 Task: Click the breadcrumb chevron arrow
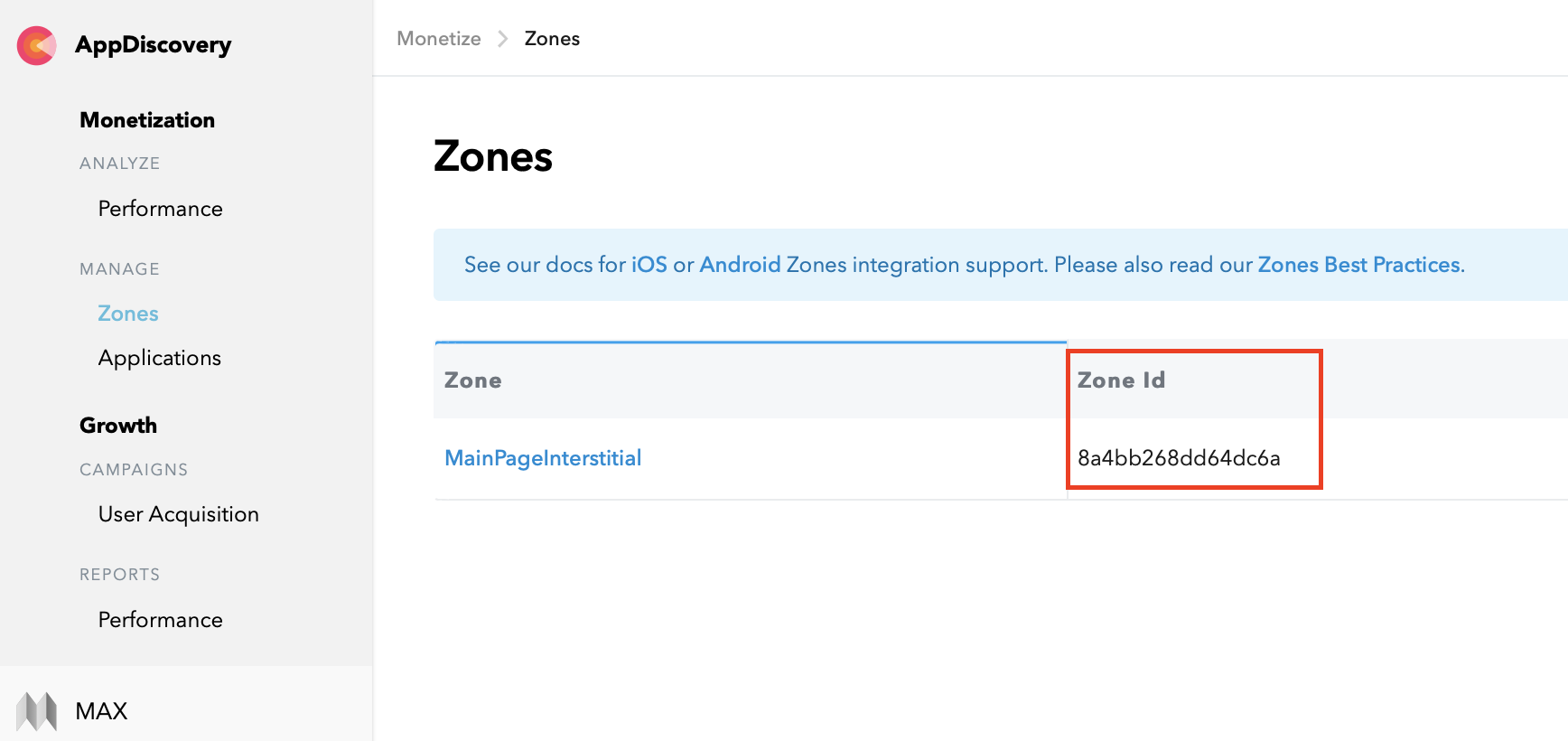503,39
